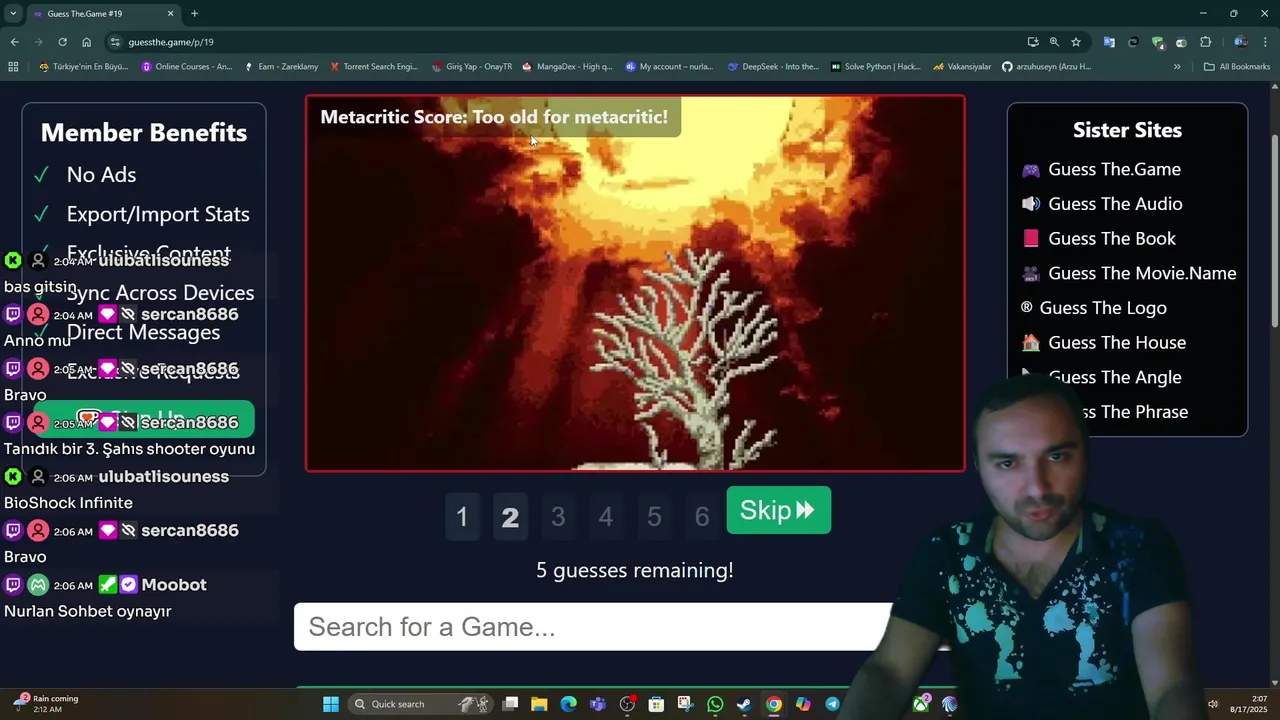Open Torrent Search Engi... bookmark
Image resolution: width=1280 pixels, height=720 pixels.
[x=374, y=67]
